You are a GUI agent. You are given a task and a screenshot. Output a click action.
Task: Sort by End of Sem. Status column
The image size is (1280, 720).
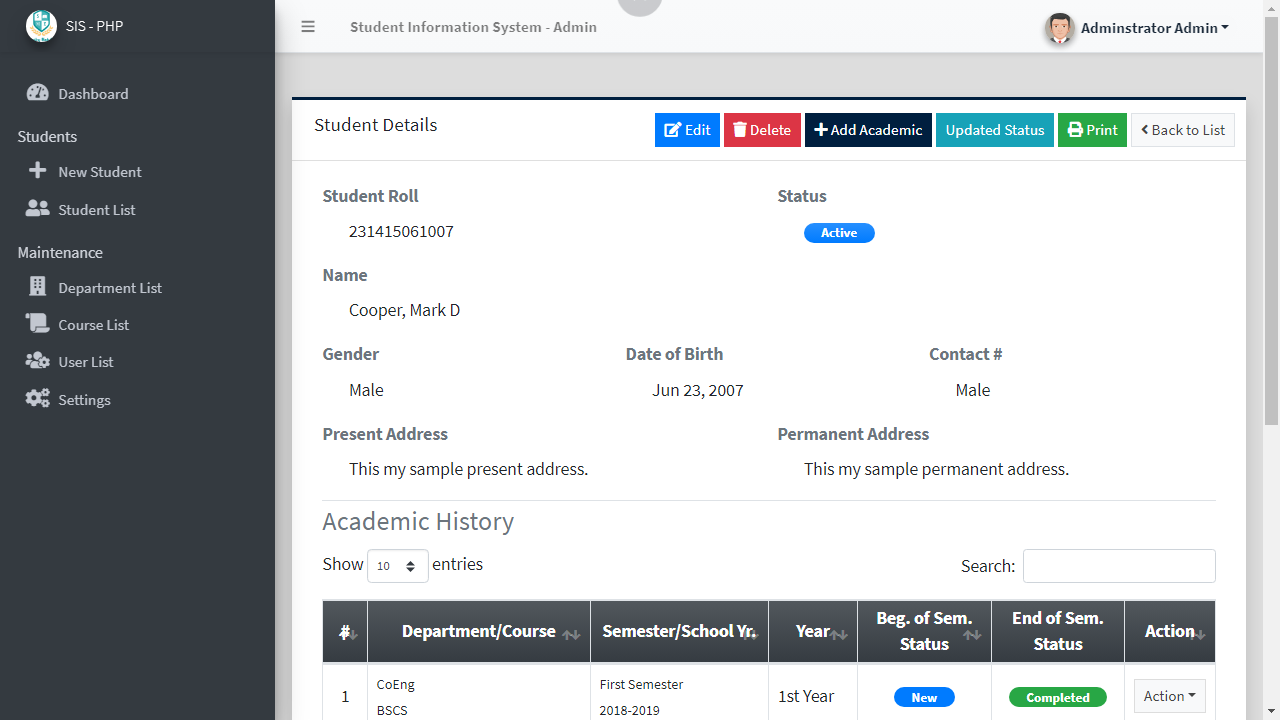[1058, 631]
